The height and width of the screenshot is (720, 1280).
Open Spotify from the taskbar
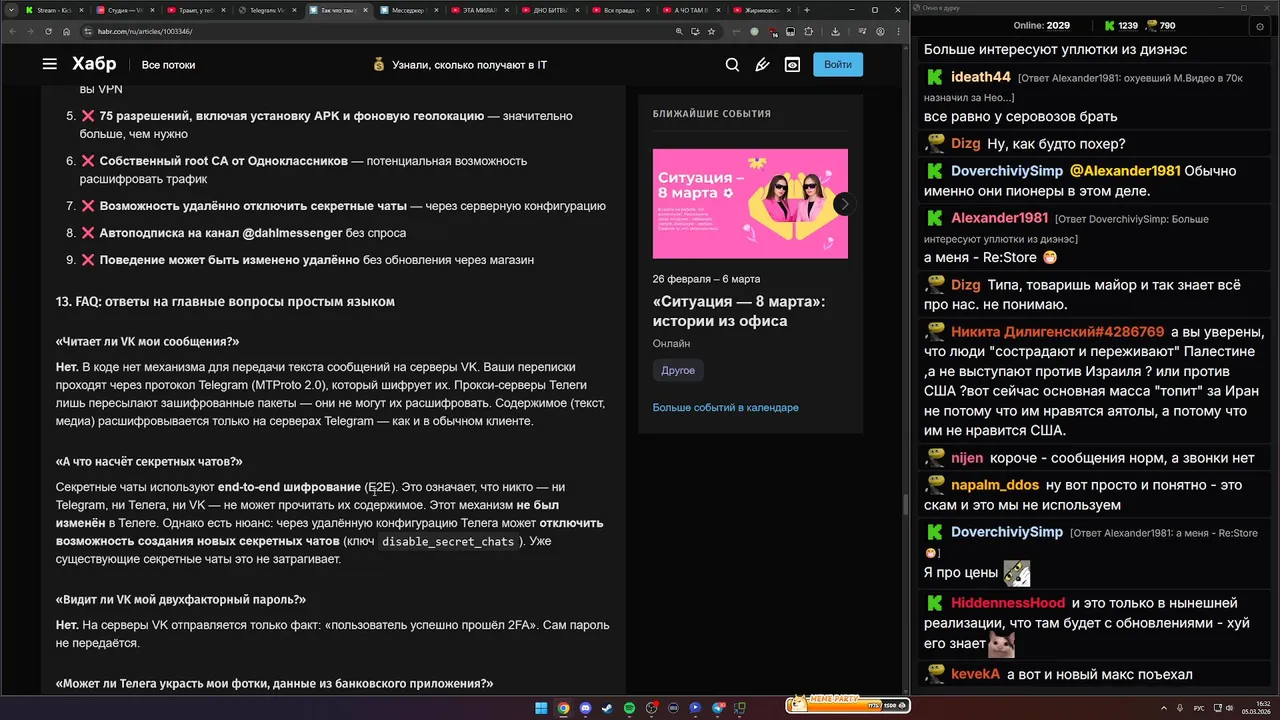[x=629, y=708]
